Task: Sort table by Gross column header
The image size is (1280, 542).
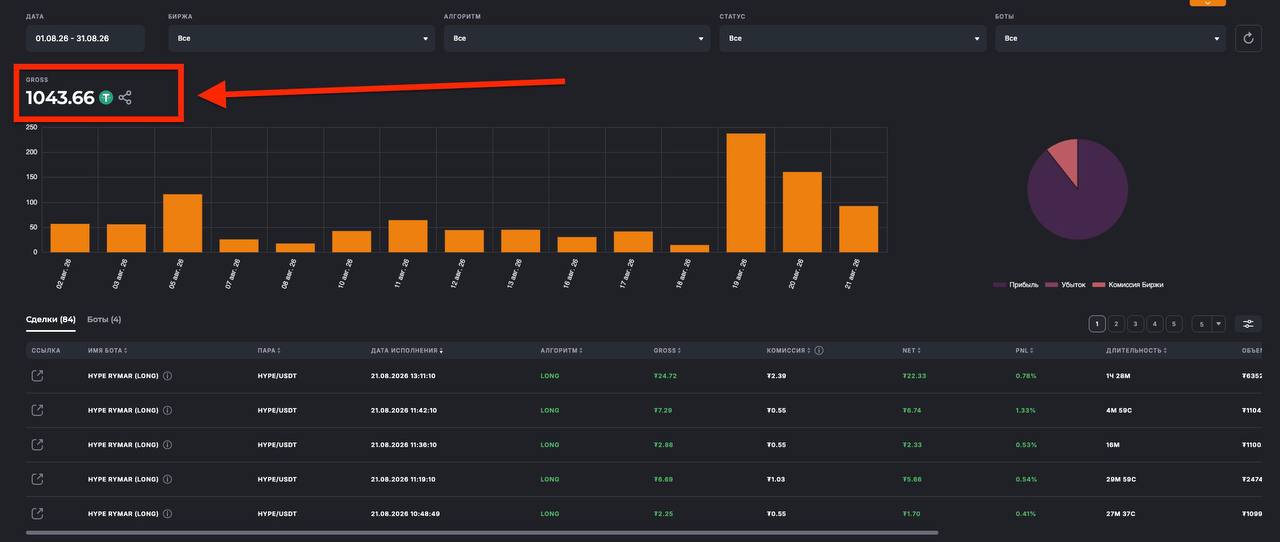Action: [x=666, y=351]
